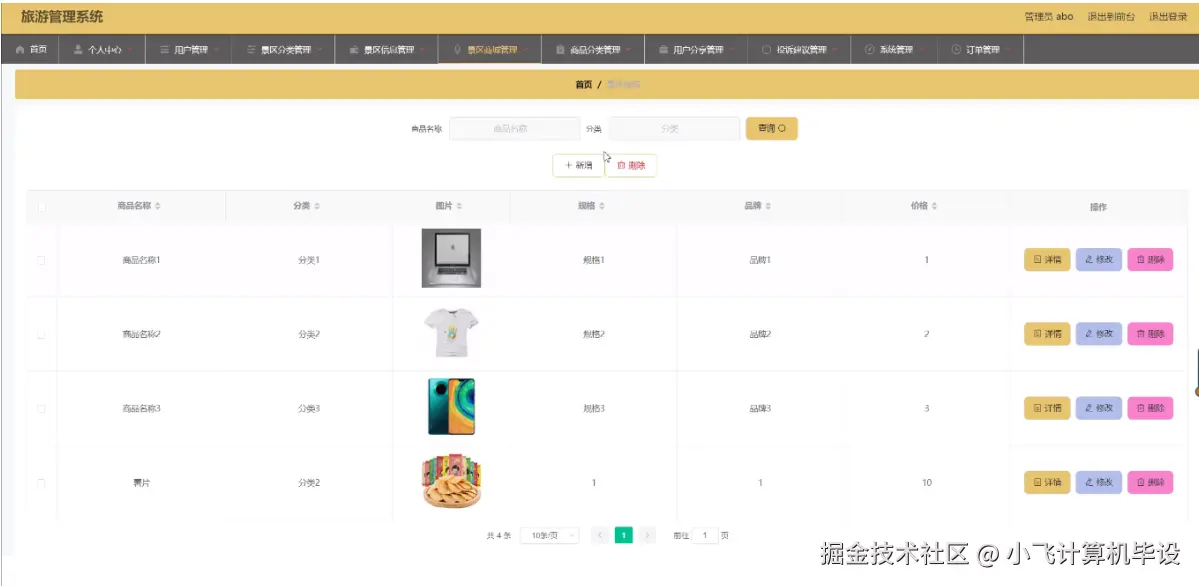Screen dimensions: 1199x586
Task: Toggle the select-all checkbox in table header
Action: click(x=41, y=207)
